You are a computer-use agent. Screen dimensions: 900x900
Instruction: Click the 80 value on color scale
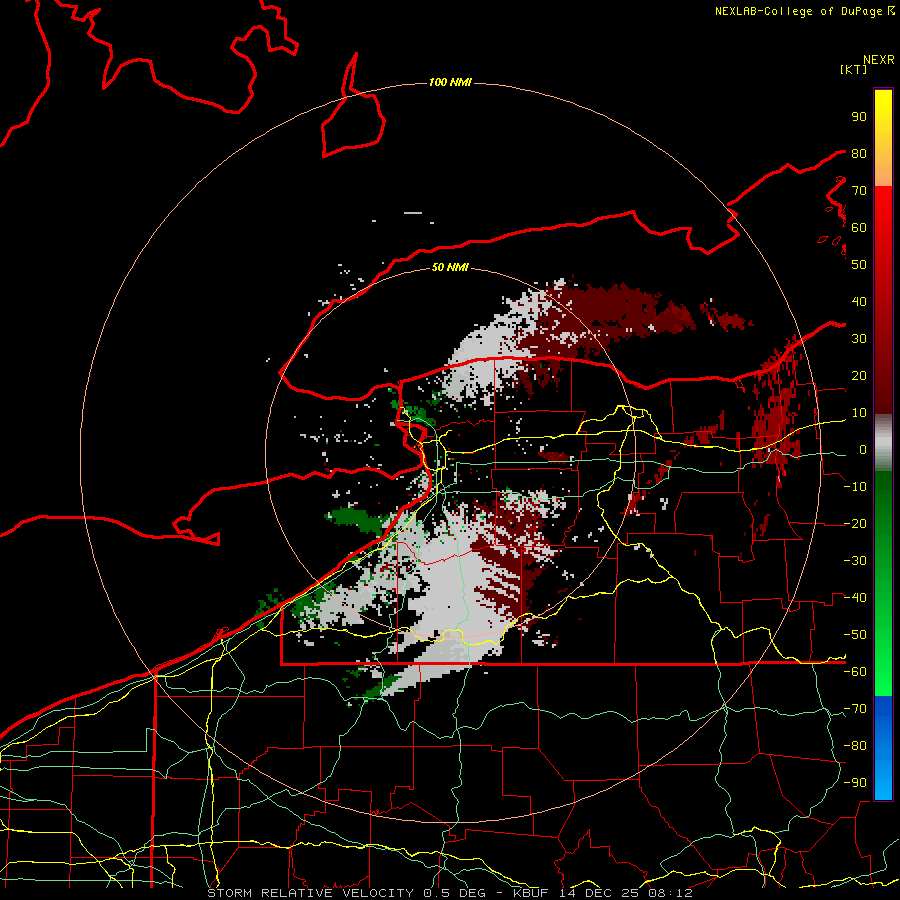pyautogui.click(x=859, y=154)
